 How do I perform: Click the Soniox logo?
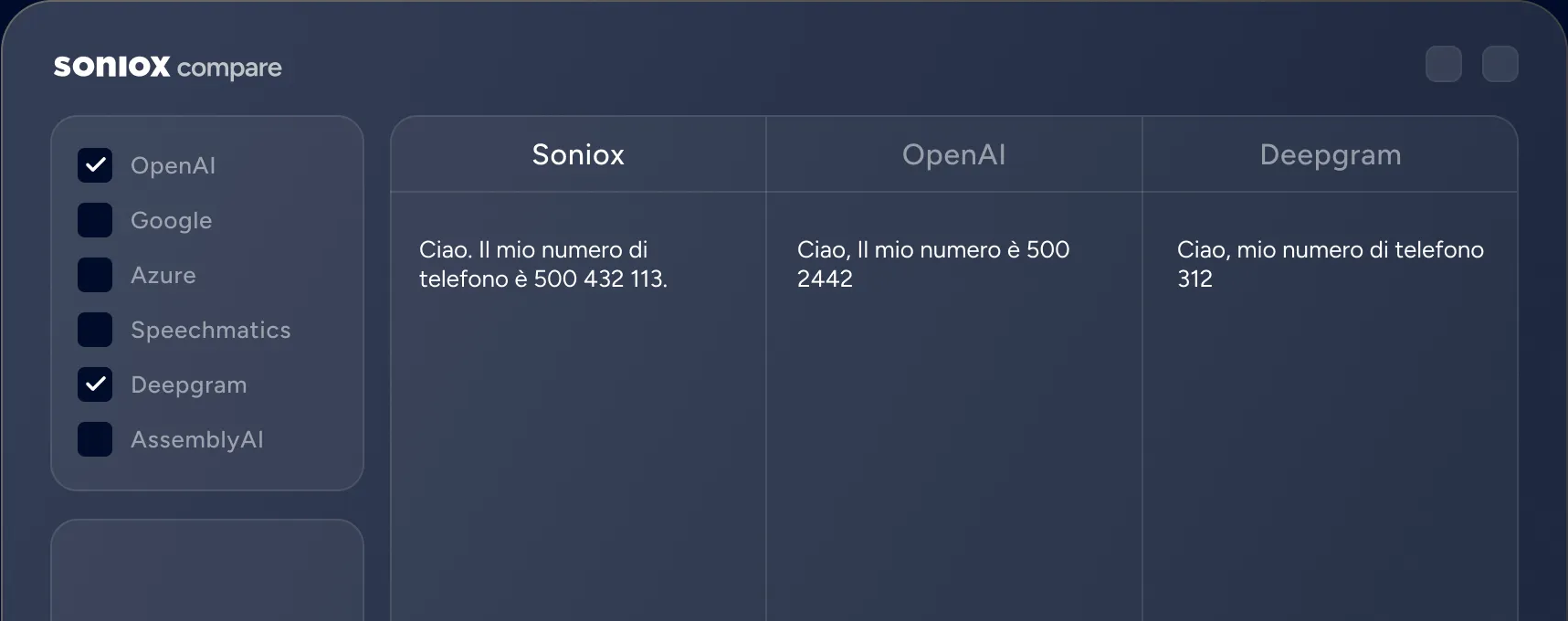click(x=113, y=65)
